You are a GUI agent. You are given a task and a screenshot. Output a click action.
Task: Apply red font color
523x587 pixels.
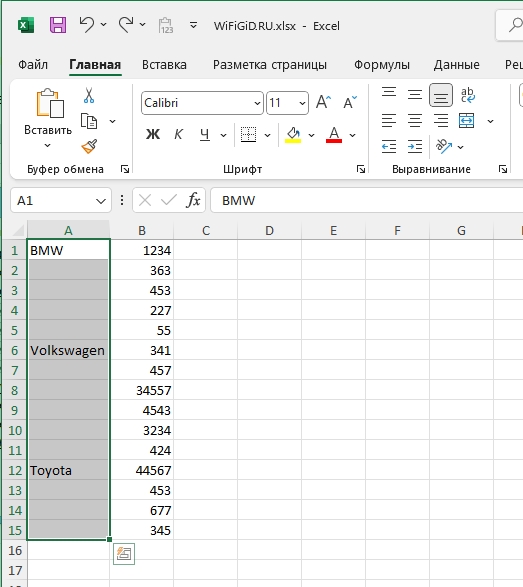[x=334, y=134]
